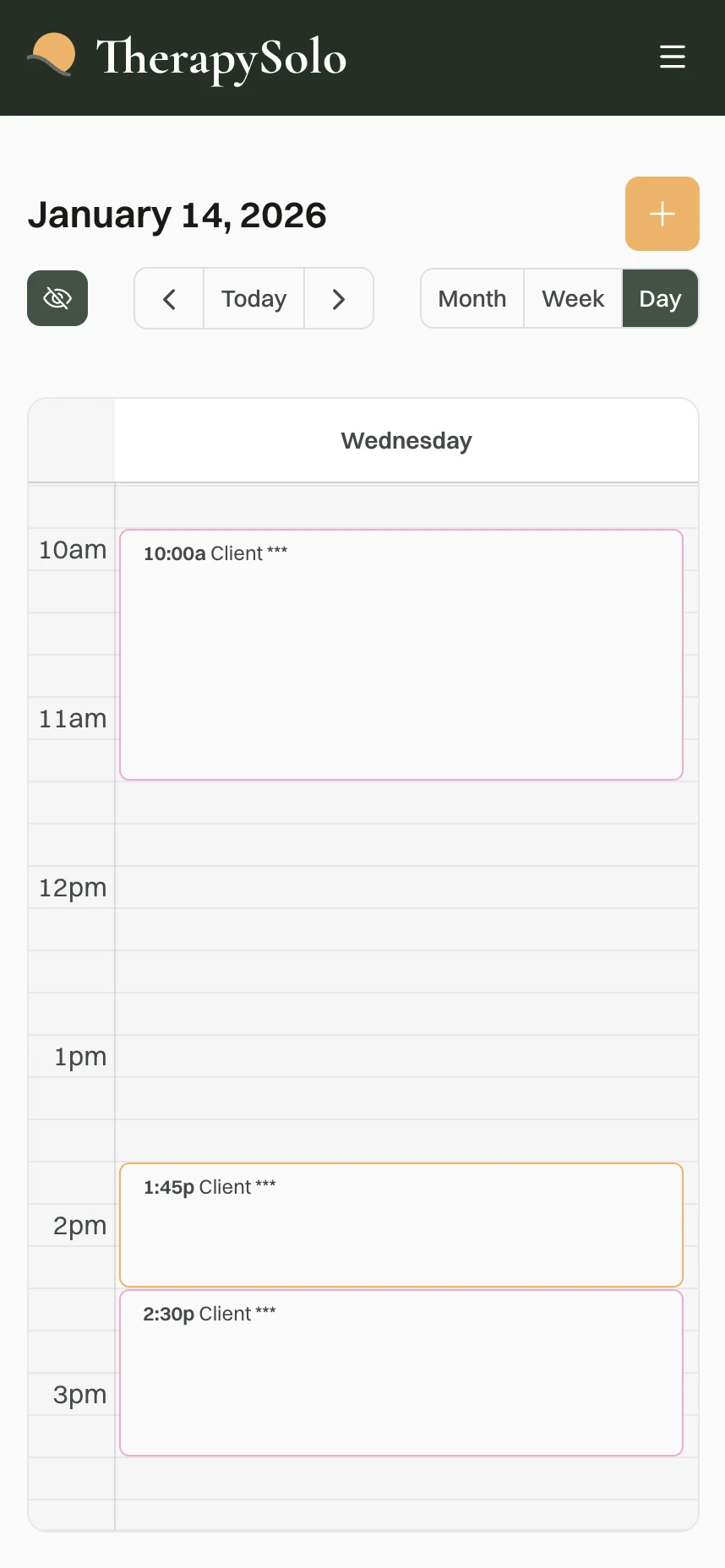Viewport: 725px width, 1568px height.
Task: Select the Day view tab
Action: (x=660, y=299)
